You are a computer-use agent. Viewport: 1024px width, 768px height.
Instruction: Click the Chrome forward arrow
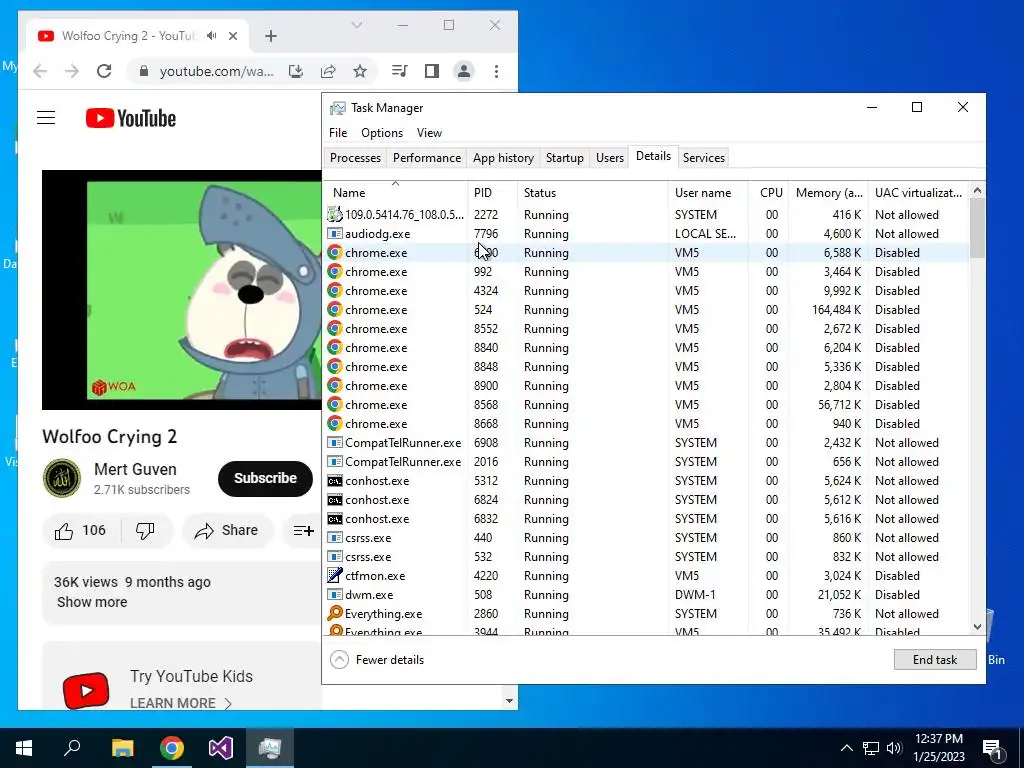pos(72,71)
